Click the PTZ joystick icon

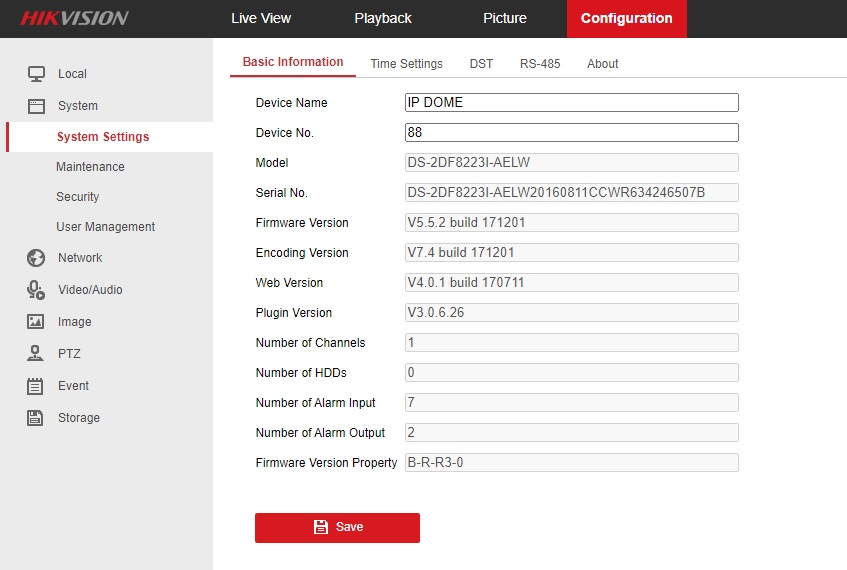36,354
